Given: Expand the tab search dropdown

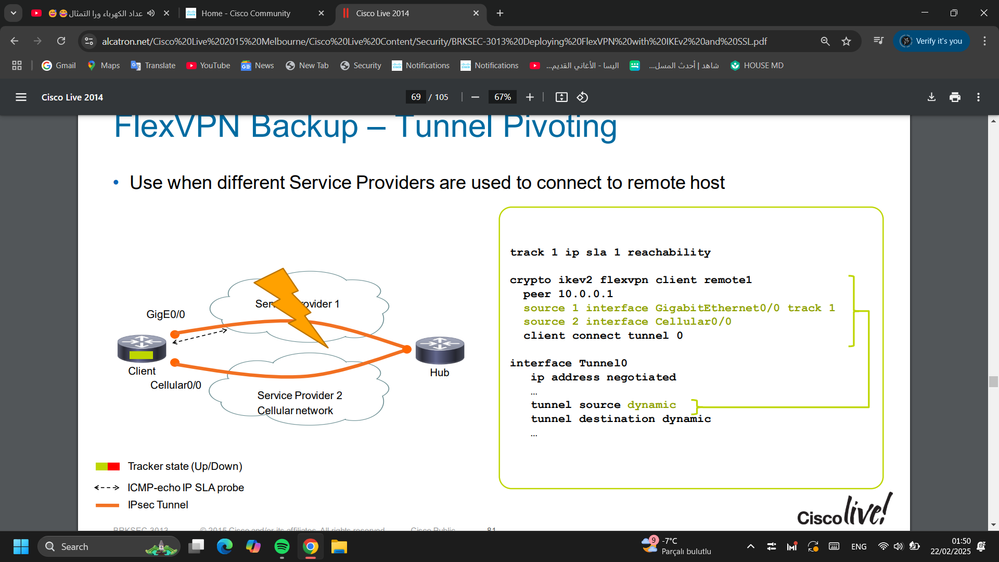Looking at the screenshot, I should click(13, 13).
